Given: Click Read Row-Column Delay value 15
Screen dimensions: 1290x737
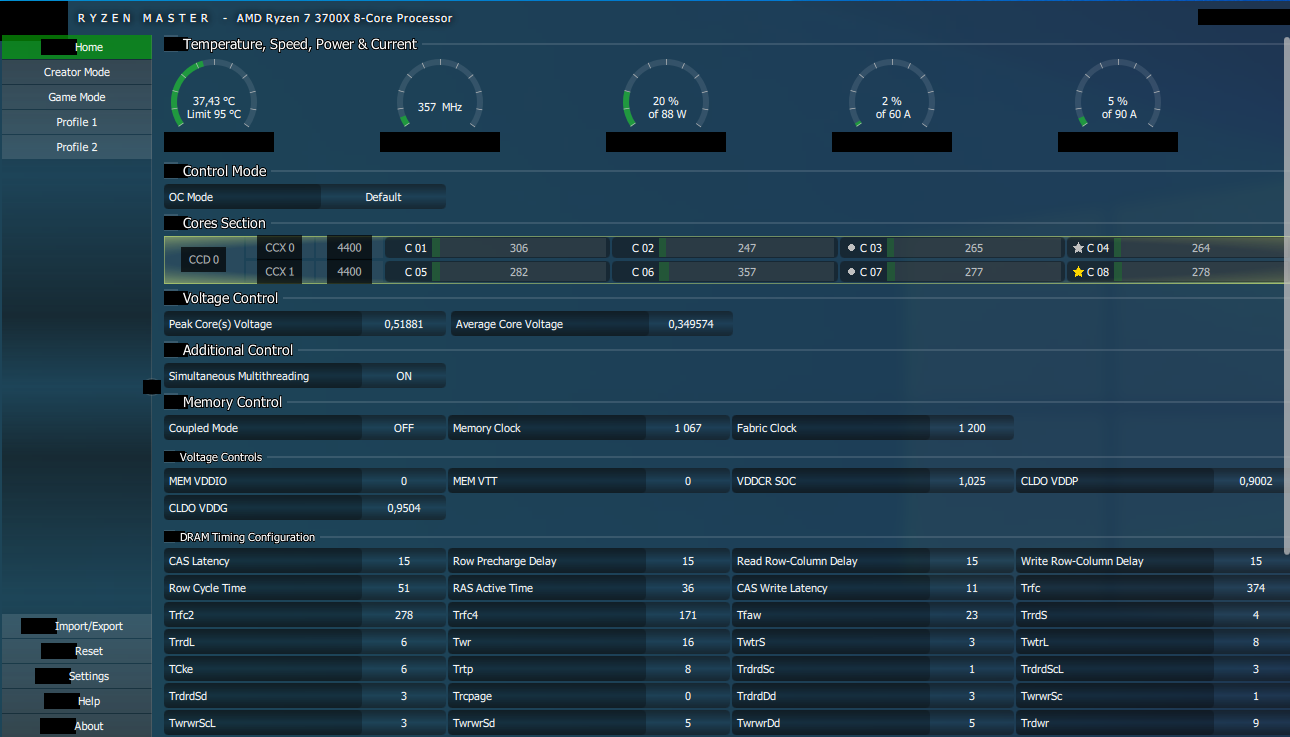Looking at the screenshot, I should click(972, 561).
